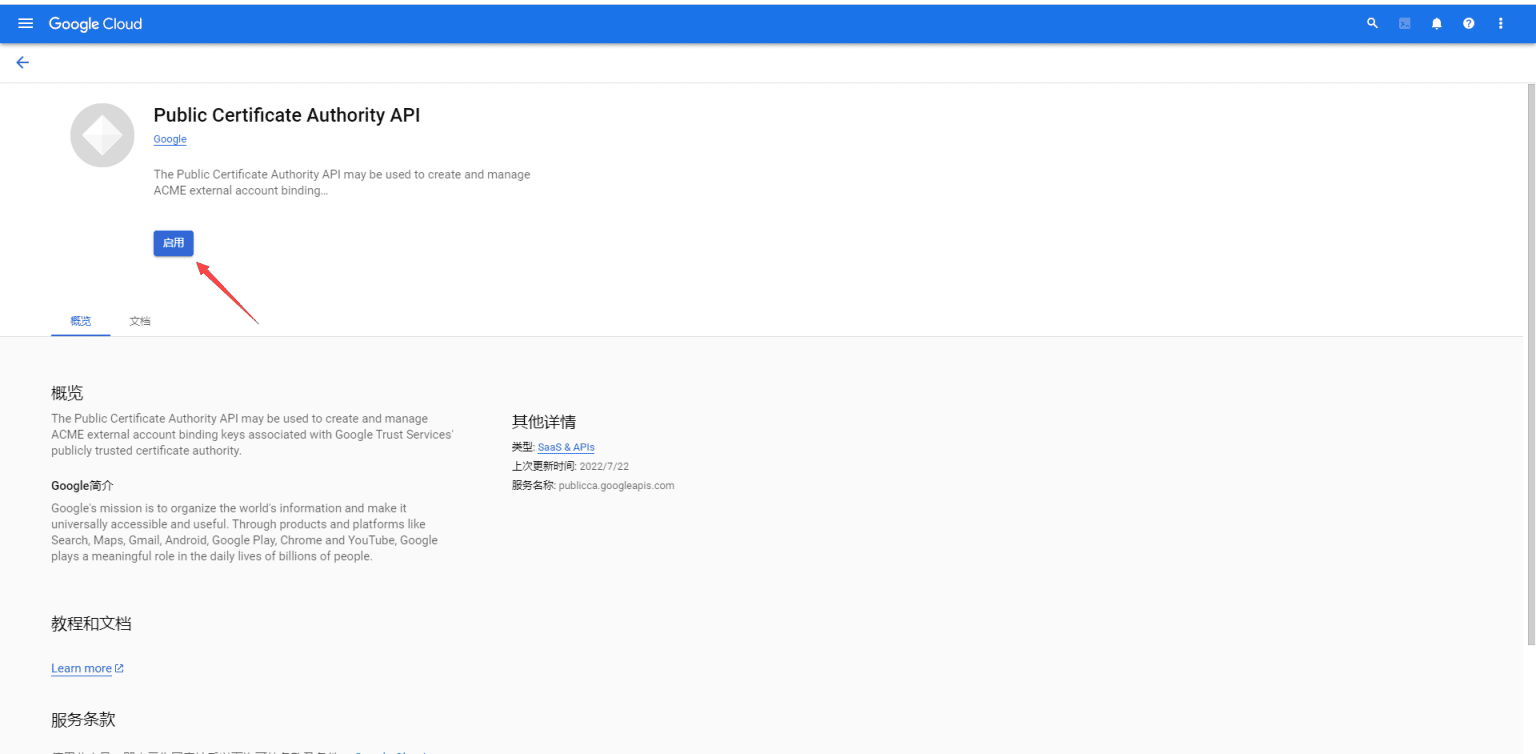Image resolution: width=1536 pixels, height=754 pixels.
Task: Click the Google Cloud logo
Action: coord(95,24)
